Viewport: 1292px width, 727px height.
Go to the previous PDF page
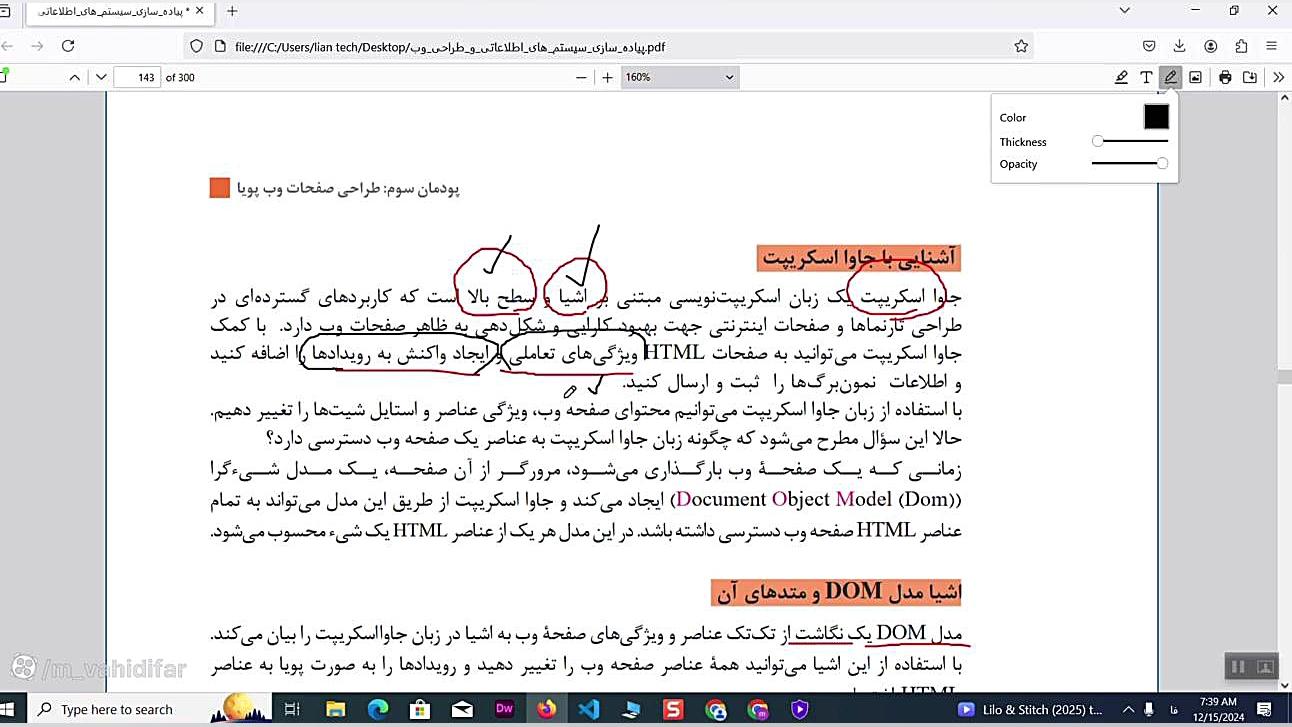pos(74,77)
